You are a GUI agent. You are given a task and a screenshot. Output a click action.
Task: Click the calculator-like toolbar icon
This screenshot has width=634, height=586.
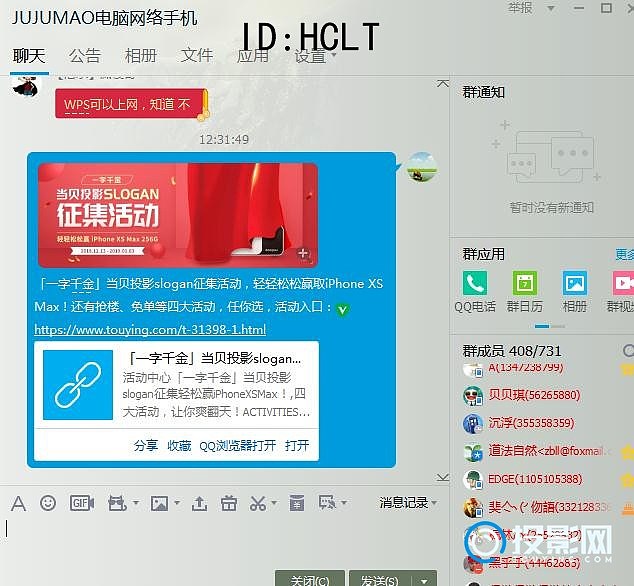(x=297, y=503)
